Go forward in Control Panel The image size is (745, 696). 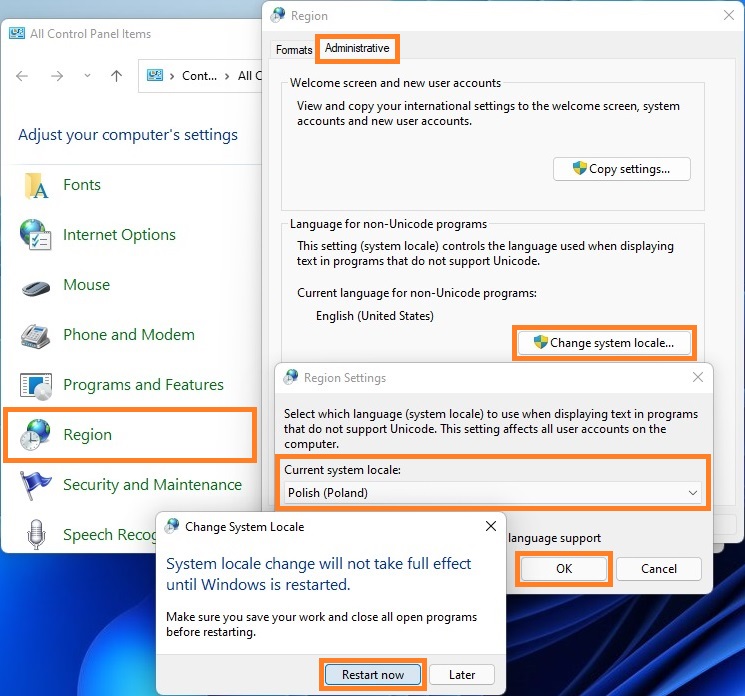click(57, 76)
